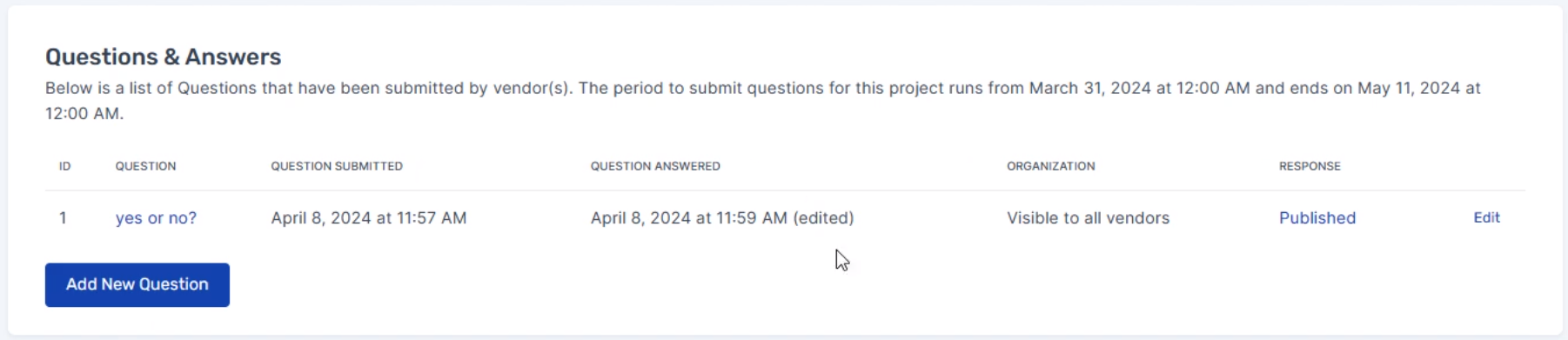Select the RESPONSE column header
The width and height of the screenshot is (1568, 340).
(1310, 166)
